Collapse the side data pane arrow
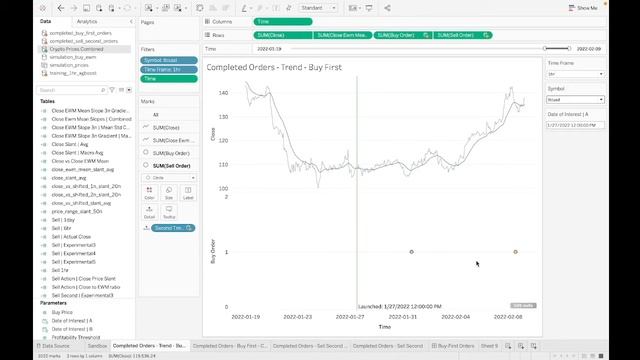This screenshot has width=640, height=360. click(x=131, y=21)
